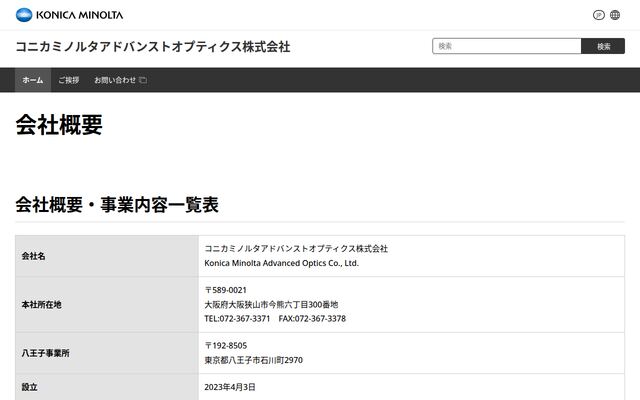
Task: Click the external link icon beside お問い合わせ
Action: [x=143, y=80]
